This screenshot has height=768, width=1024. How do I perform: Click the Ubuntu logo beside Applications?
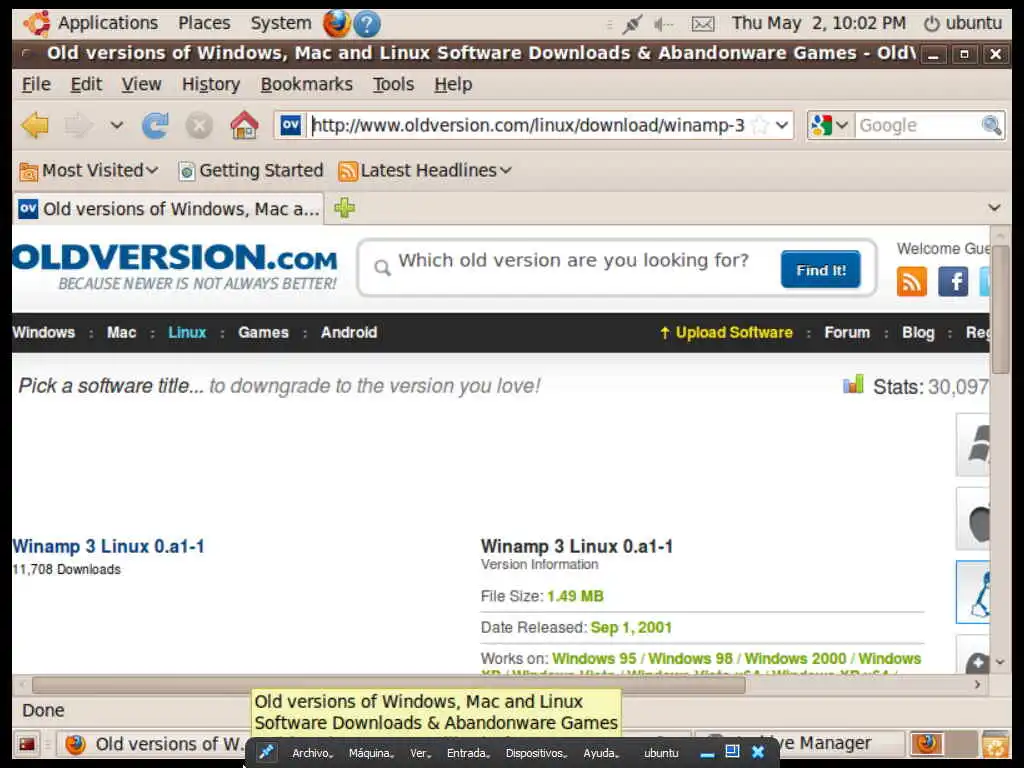click(x=37, y=24)
